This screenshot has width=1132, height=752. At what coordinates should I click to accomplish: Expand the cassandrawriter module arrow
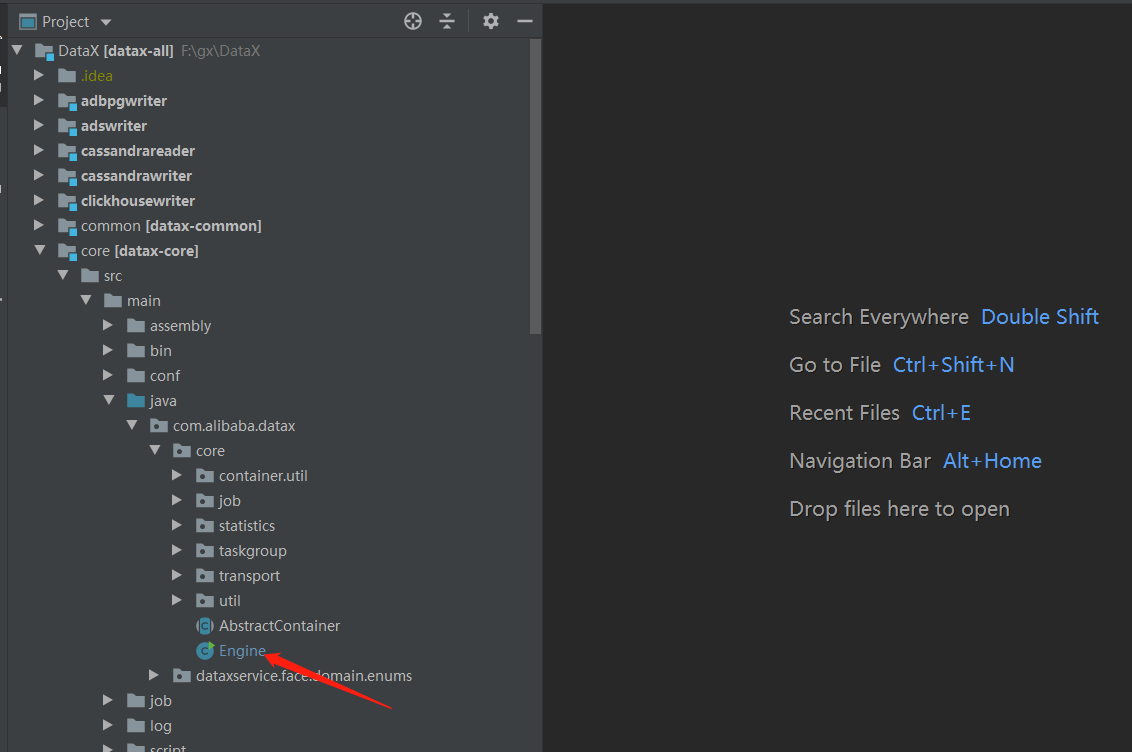point(39,175)
